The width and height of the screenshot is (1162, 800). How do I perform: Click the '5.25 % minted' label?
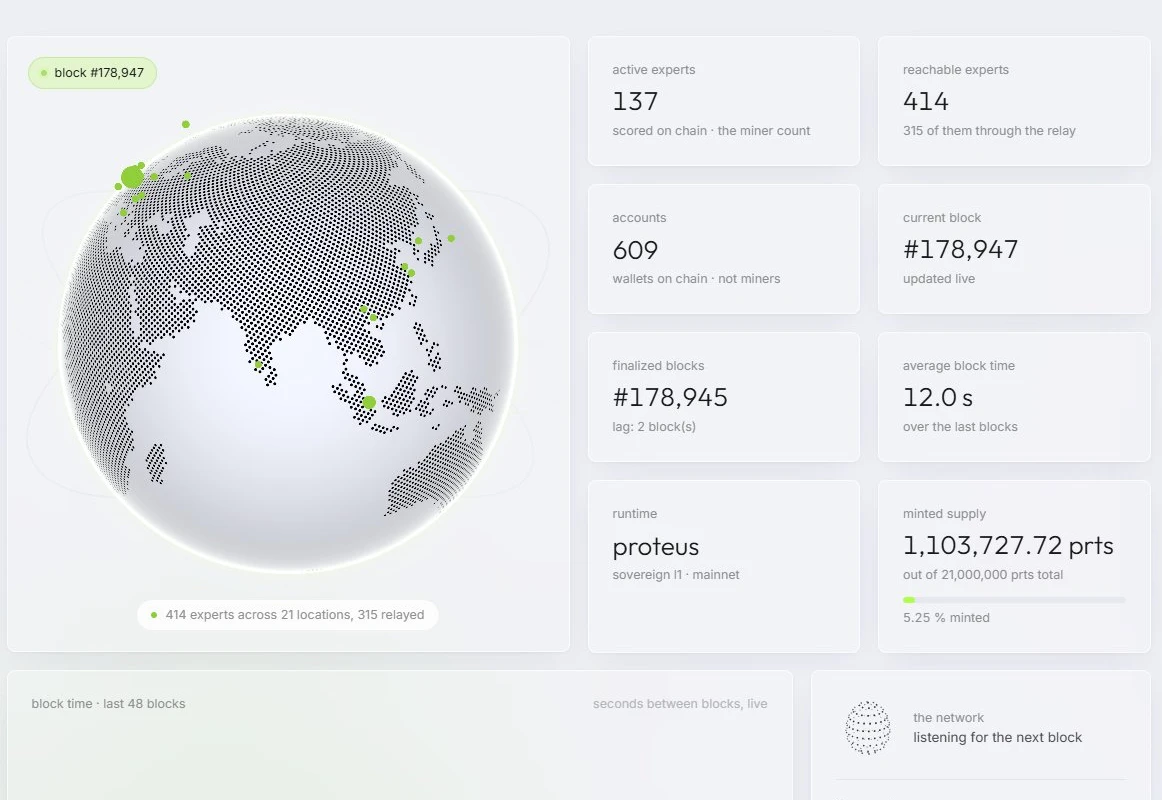946,618
